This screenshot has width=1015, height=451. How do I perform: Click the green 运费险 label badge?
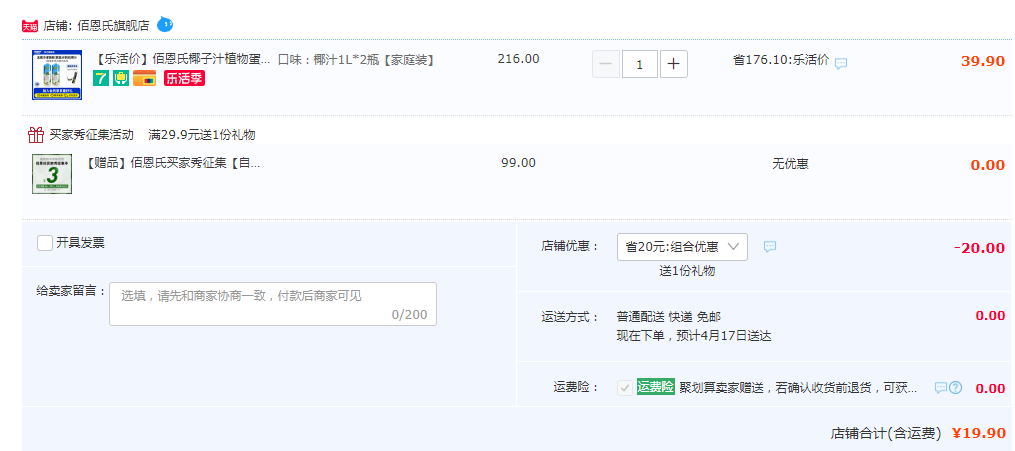(x=656, y=387)
